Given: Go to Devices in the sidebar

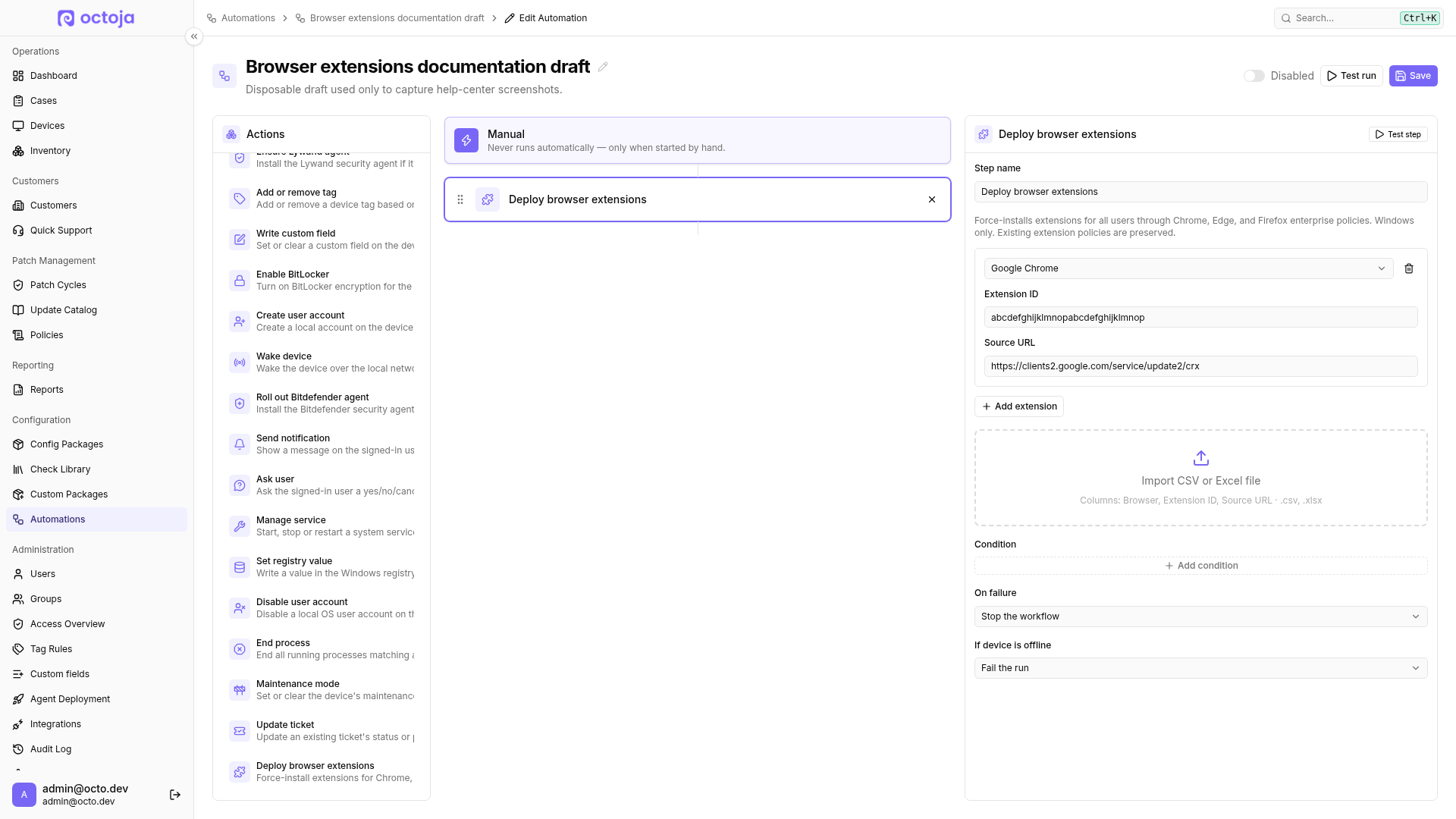Looking at the screenshot, I should pos(96,126).
